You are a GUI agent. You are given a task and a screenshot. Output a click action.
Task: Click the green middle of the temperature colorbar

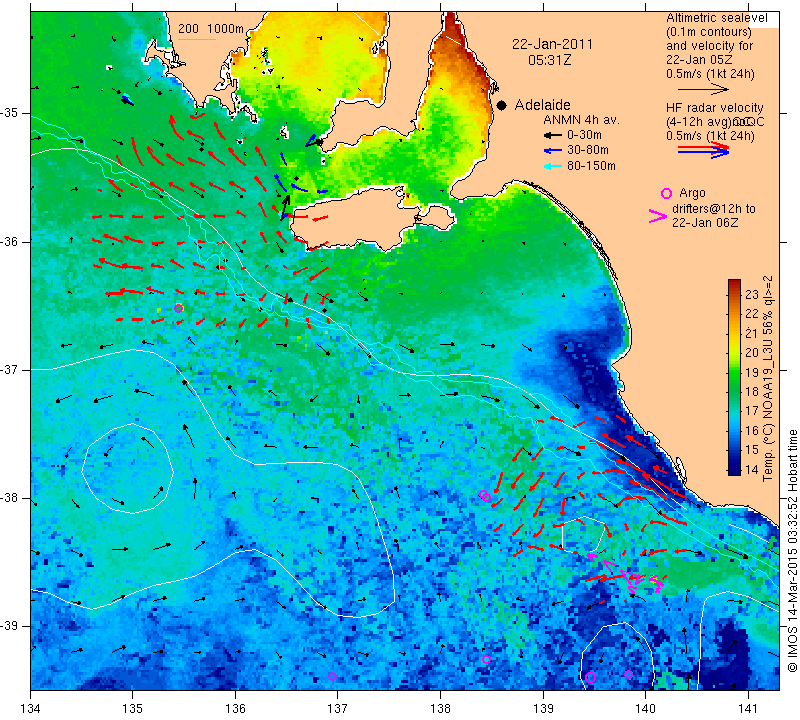(734, 378)
